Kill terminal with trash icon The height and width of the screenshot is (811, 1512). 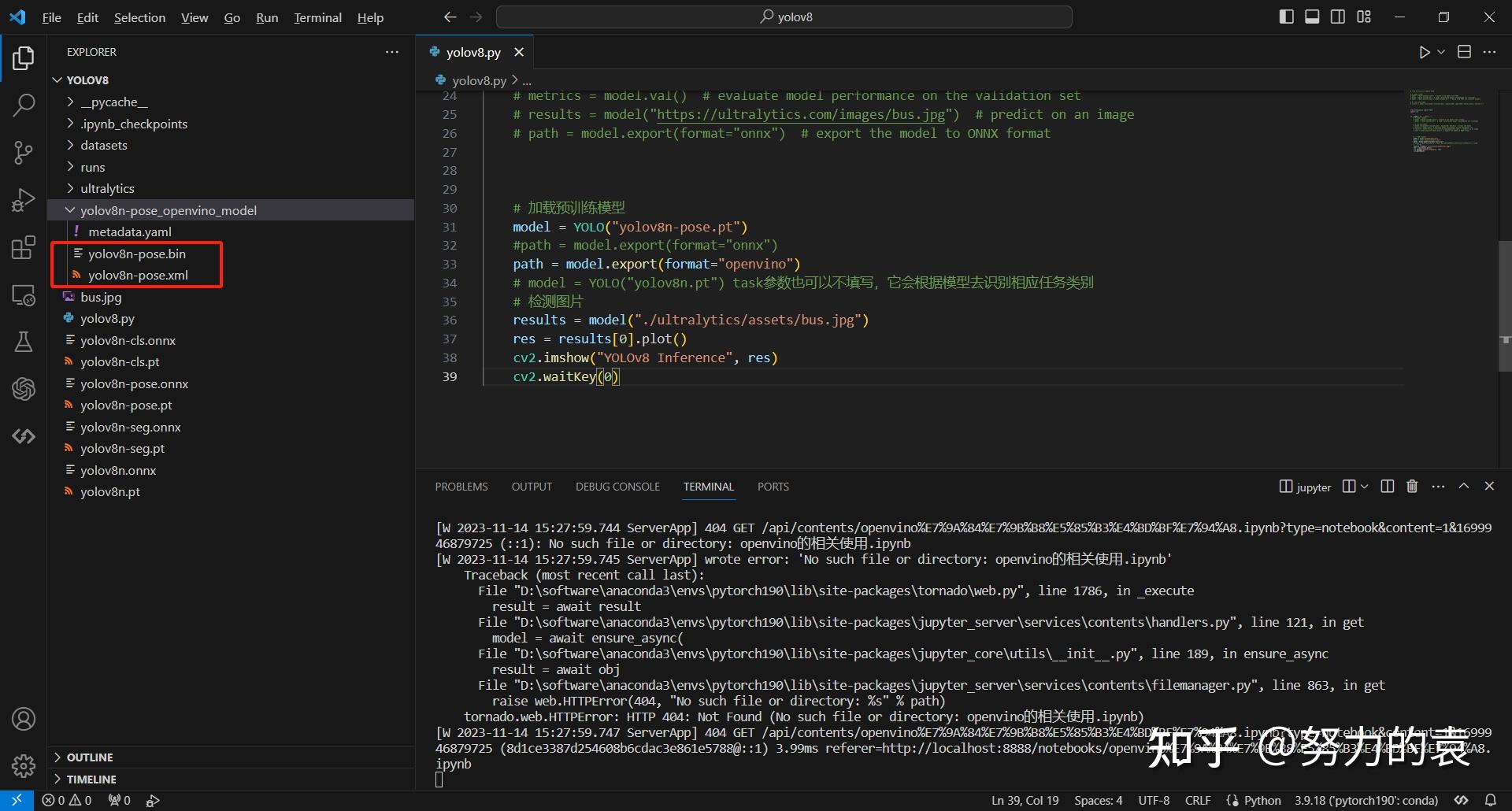[x=1412, y=487]
